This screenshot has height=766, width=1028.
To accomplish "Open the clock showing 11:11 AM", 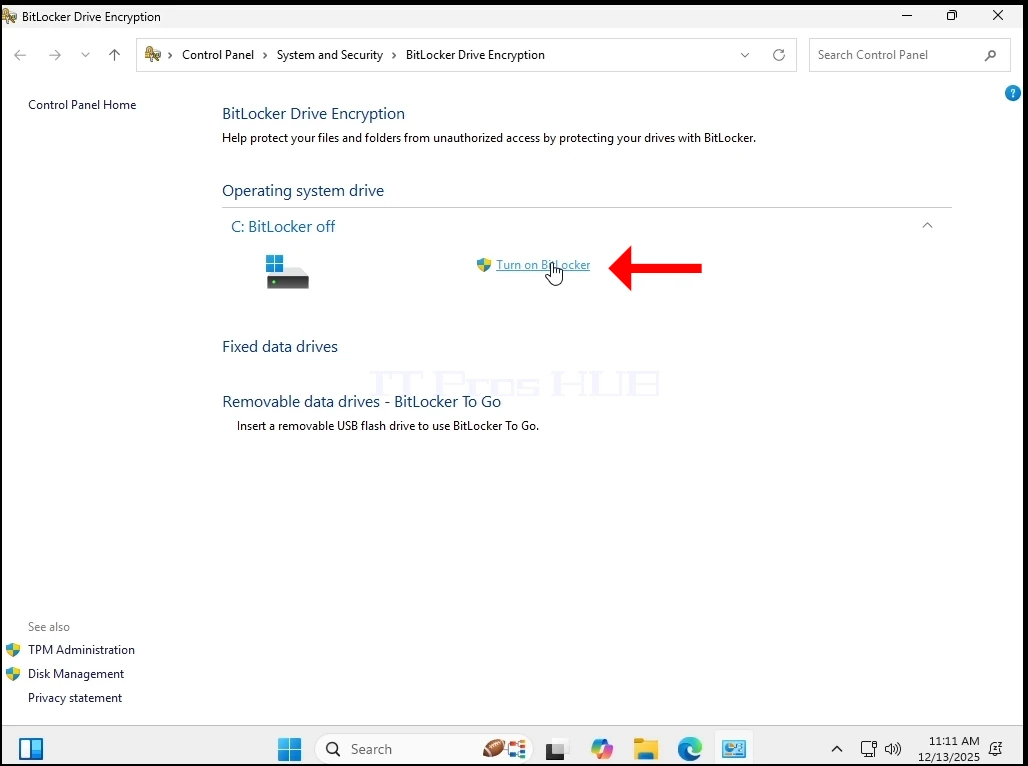I will tap(949, 749).
